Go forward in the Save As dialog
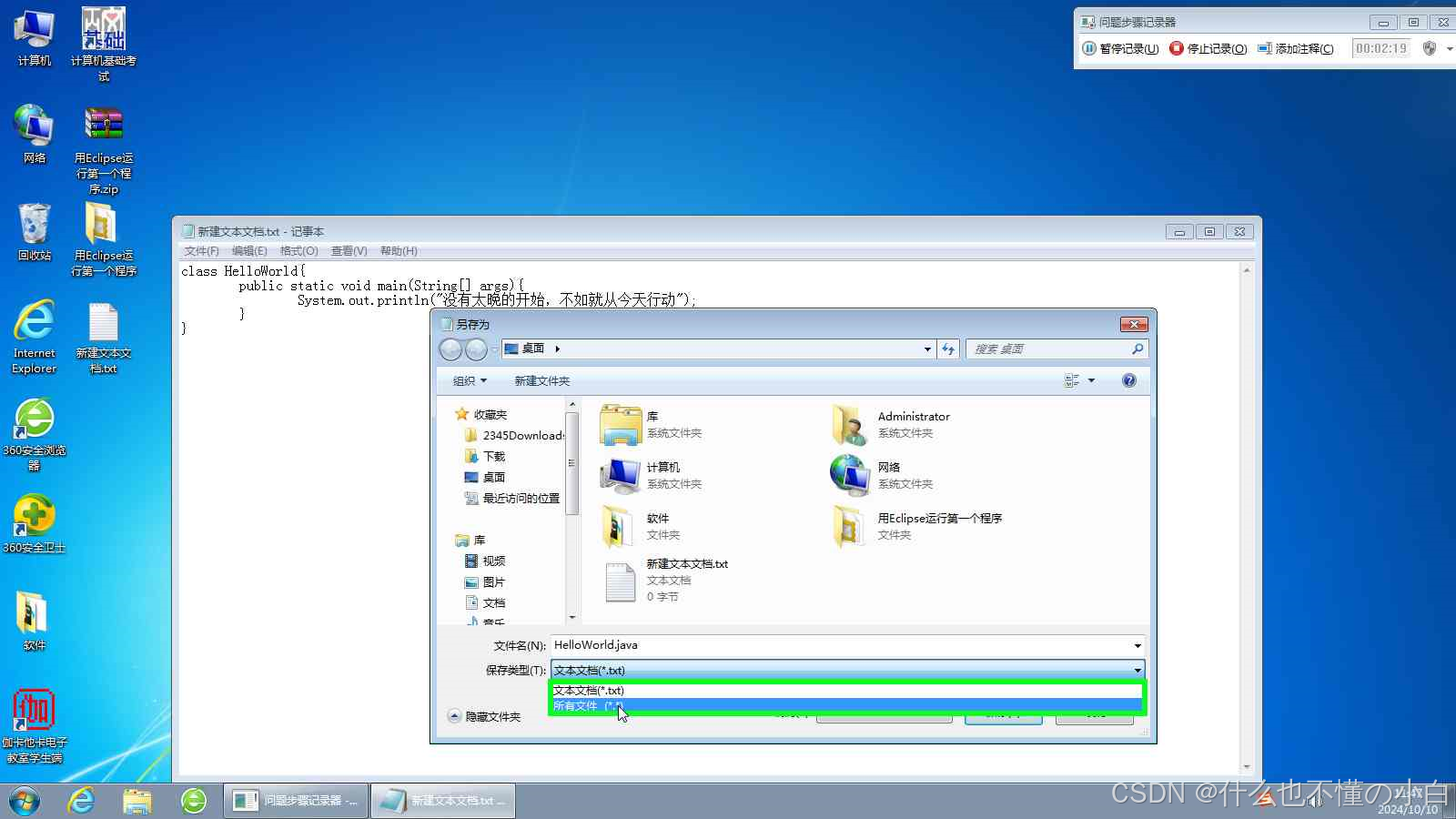The width and height of the screenshot is (1456, 819). (476, 349)
